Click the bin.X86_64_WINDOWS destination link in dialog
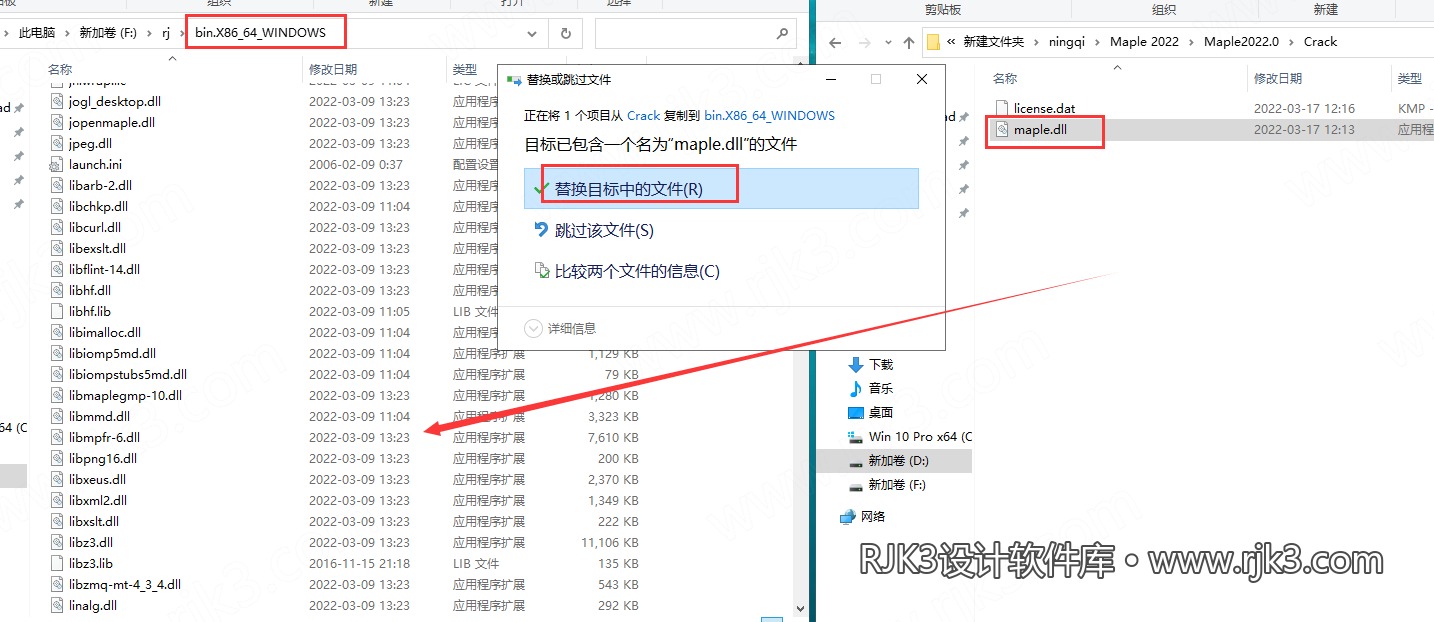This screenshot has height=622, width=1434. point(769,115)
